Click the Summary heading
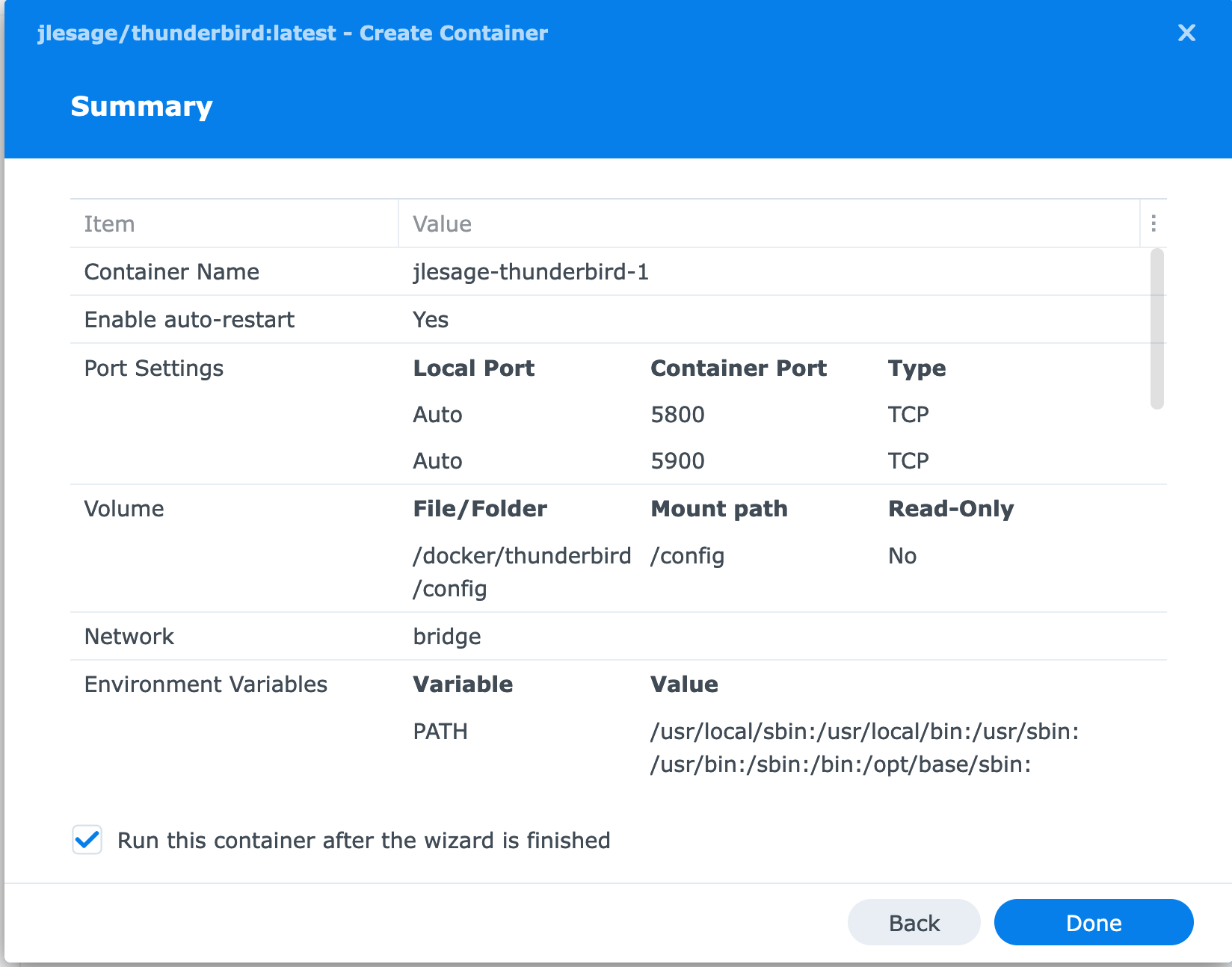1232x967 pixels. [x=142, y=106]
